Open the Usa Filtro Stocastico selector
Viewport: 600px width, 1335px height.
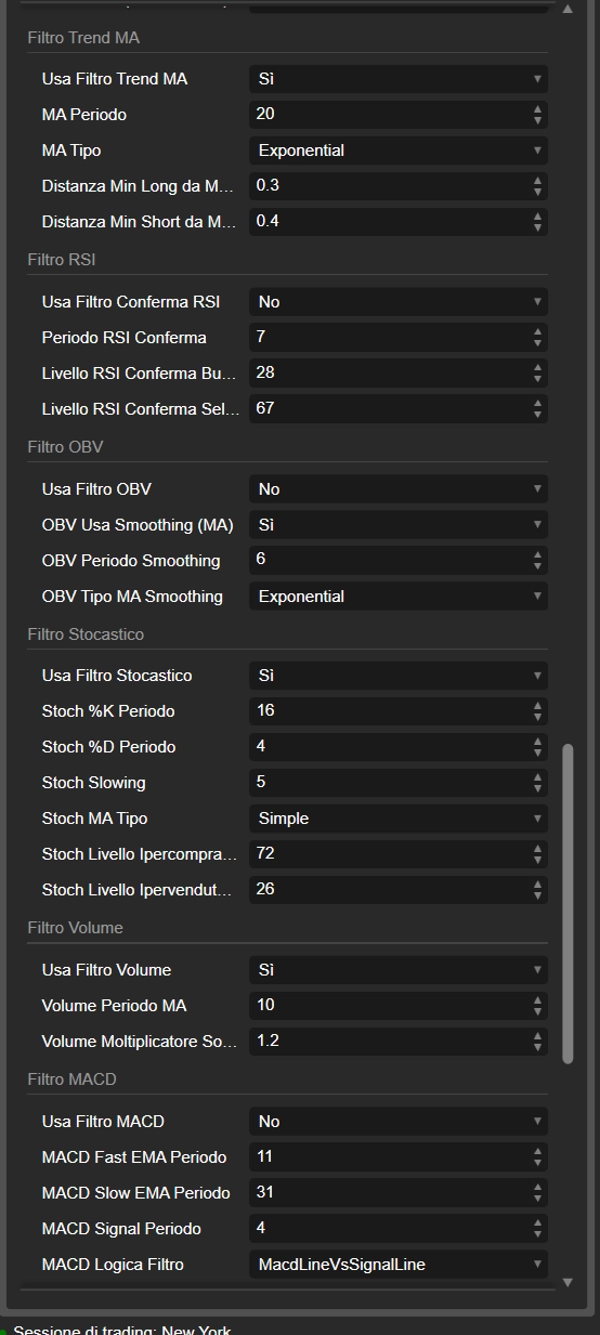click(x=397, y=675)
